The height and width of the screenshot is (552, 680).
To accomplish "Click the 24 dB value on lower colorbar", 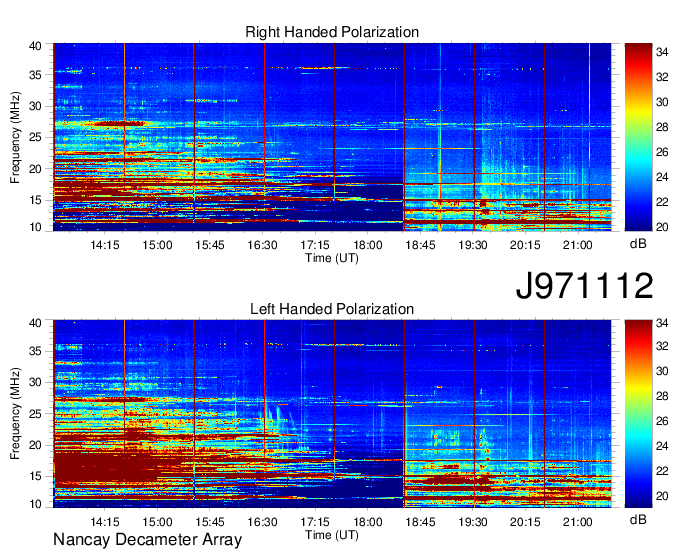I will [662, 446].
